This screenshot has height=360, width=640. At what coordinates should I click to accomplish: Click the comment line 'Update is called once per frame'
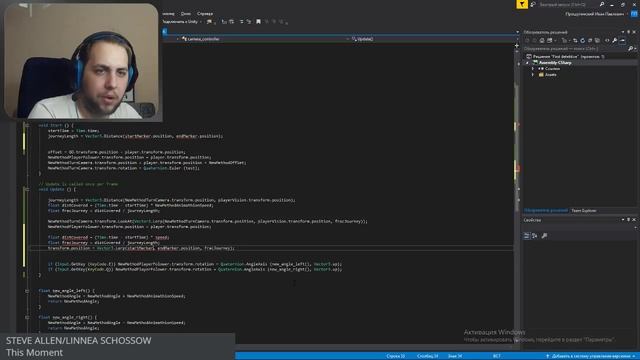(78, 184)
